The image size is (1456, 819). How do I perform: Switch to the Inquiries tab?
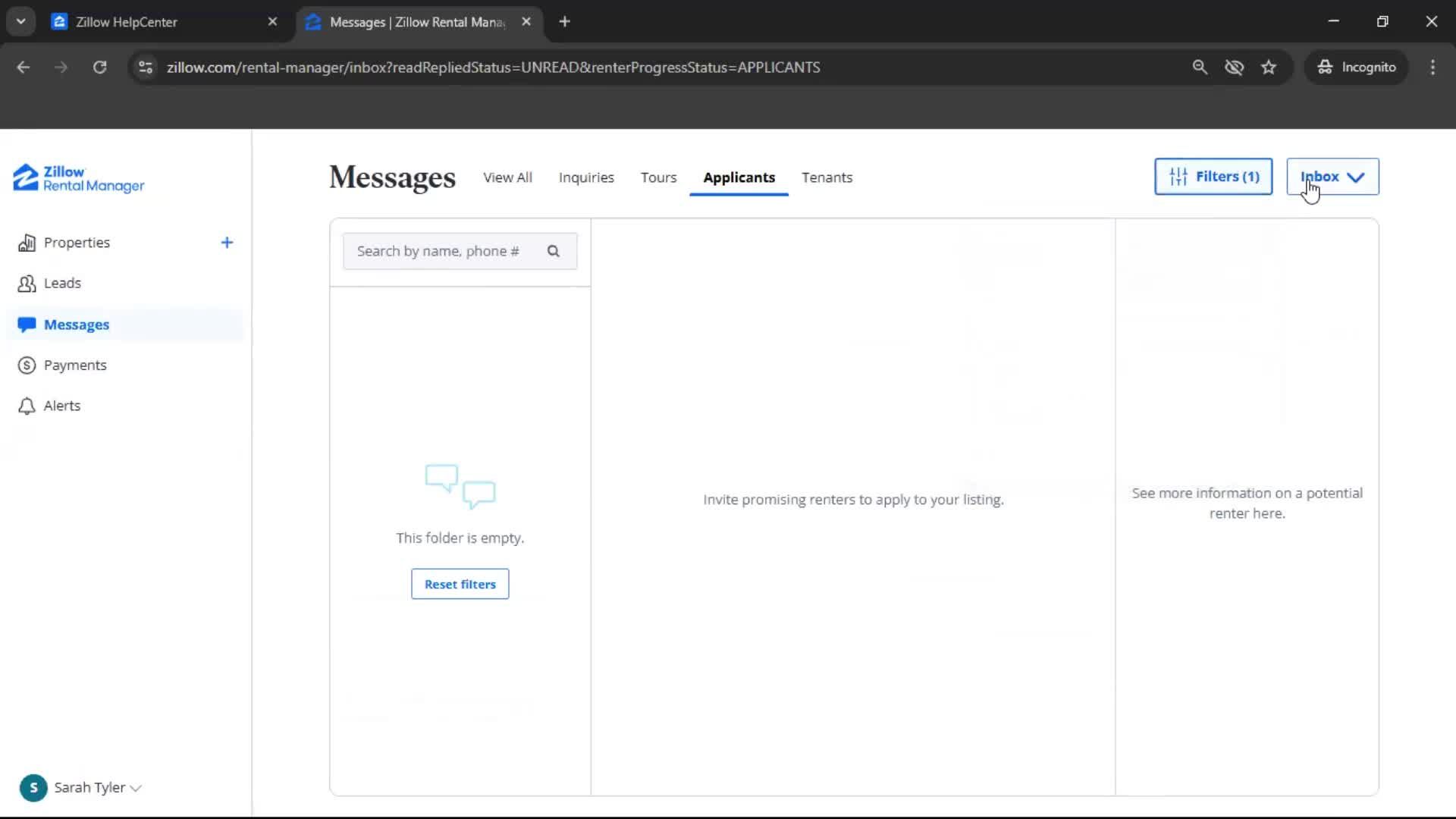[x=586, y=177]
